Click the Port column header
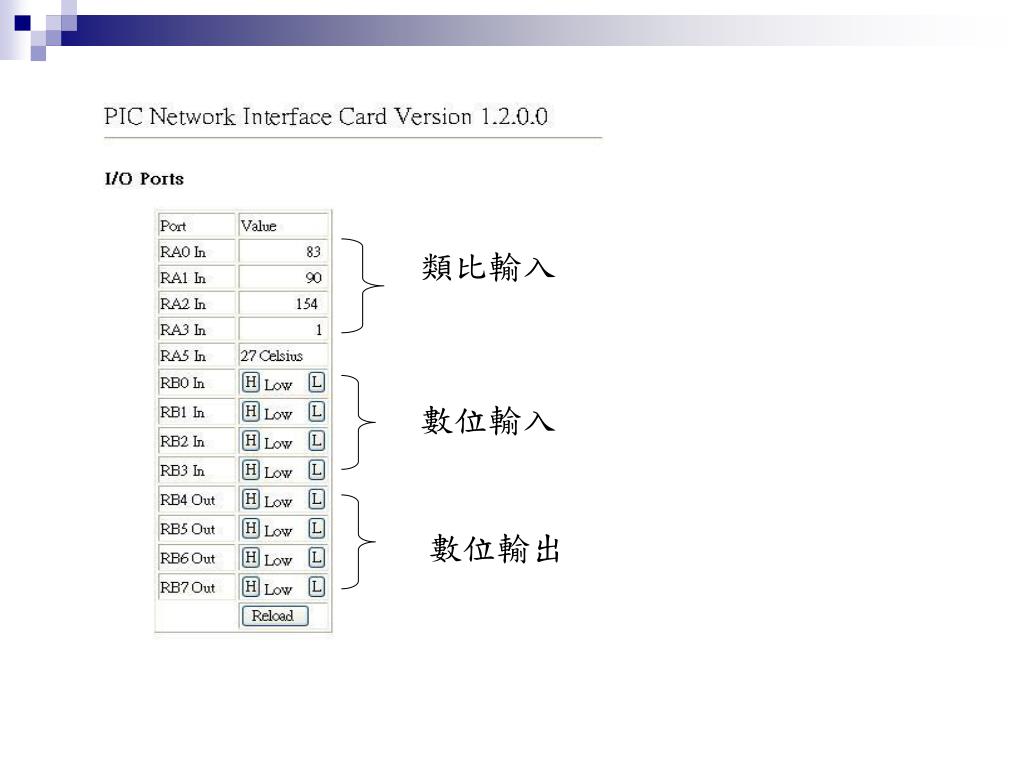The image size is (1024, 768). pyautogui.click(x=173, y=226)
